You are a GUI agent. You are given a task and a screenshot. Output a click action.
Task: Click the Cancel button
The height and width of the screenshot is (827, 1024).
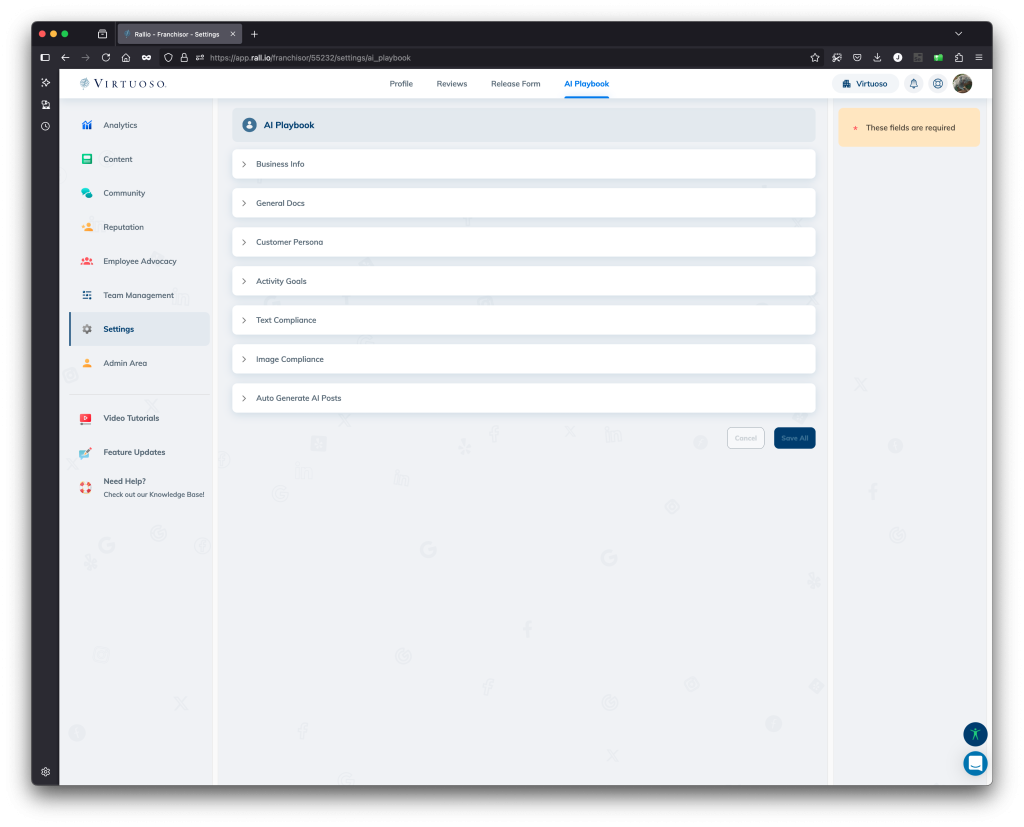click(x=745, y=437)
